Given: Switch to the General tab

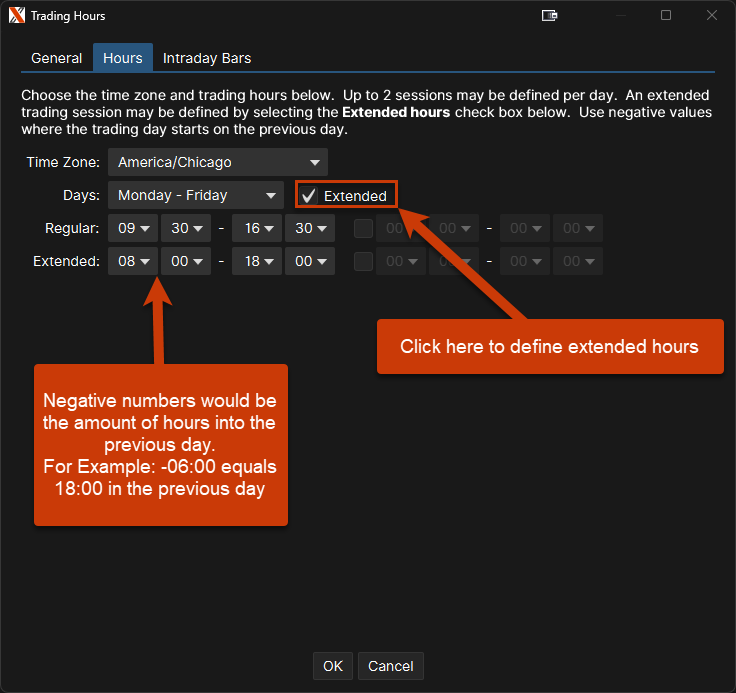Looking at the screenshot, I should coord(57,58).
